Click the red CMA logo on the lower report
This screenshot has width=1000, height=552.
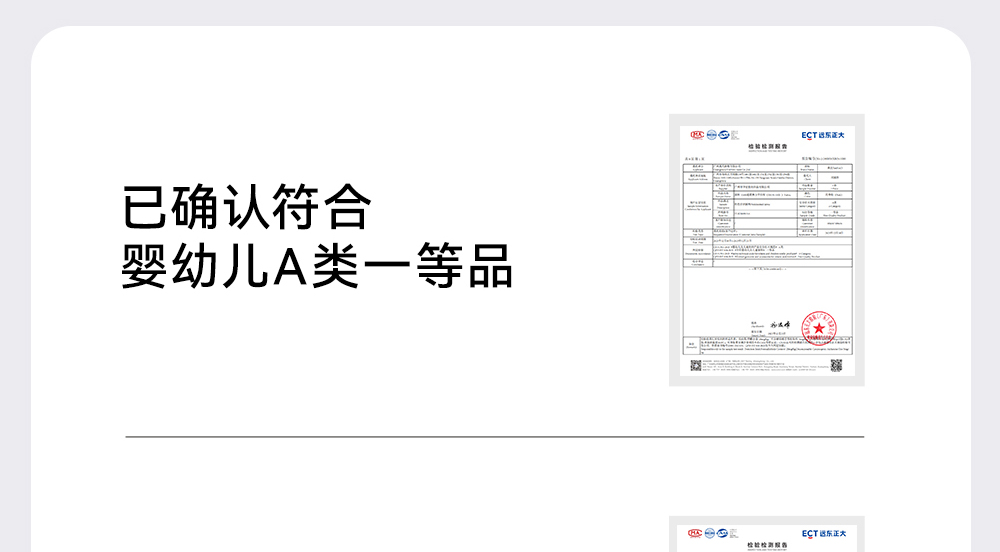coord(696,534)
